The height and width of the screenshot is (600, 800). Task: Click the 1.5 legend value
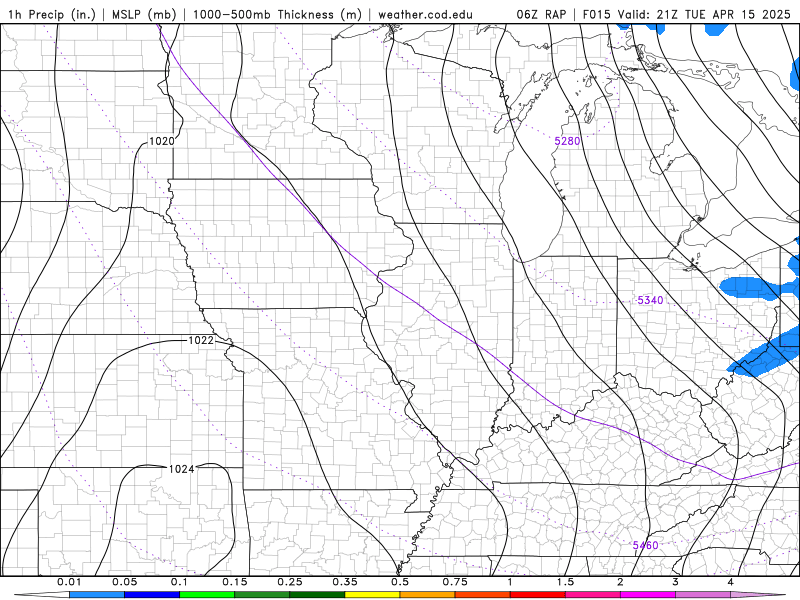(x=565, y=582)
